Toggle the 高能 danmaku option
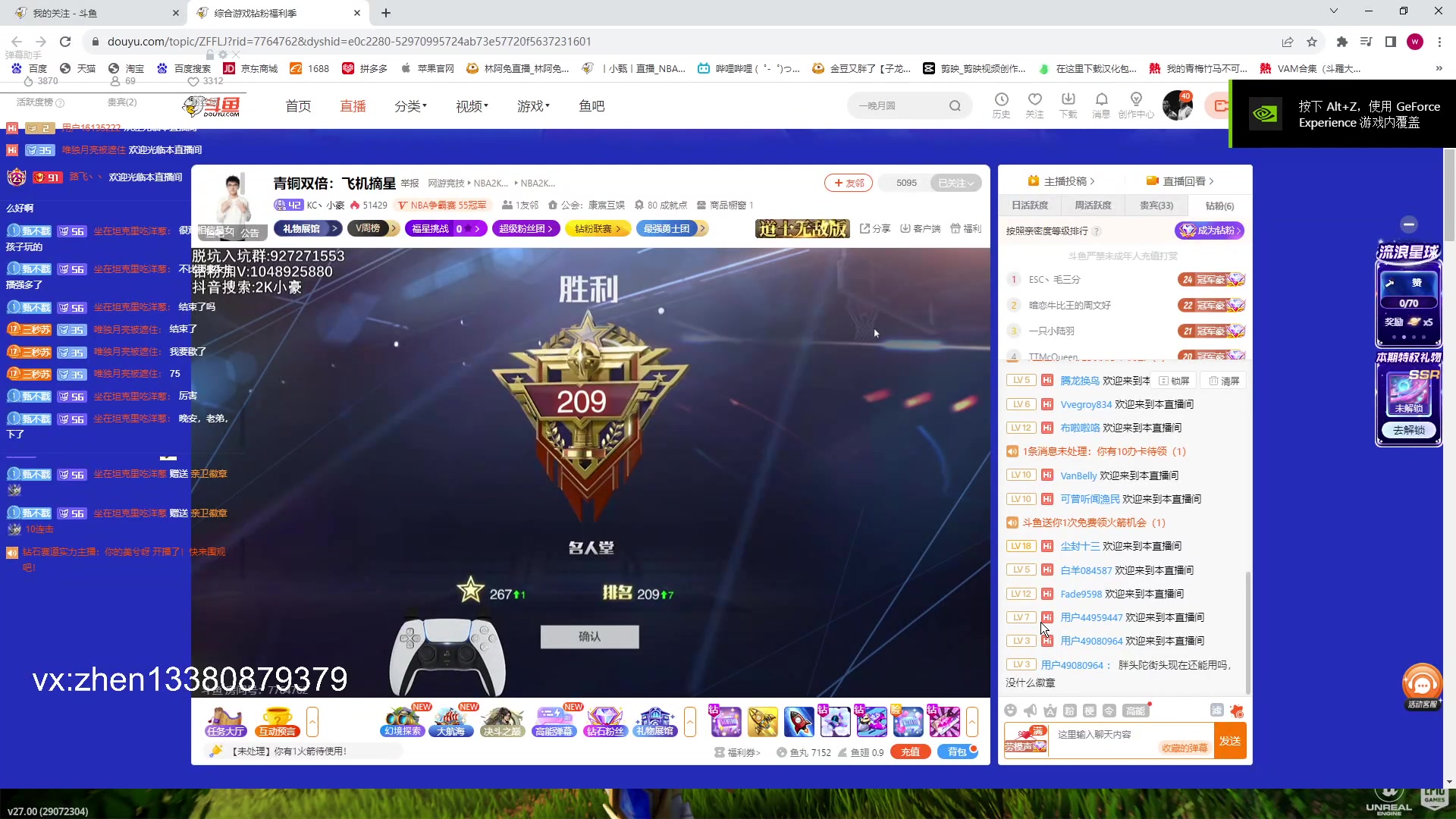The height and width of the screenshot is (819, 1456). 1135,710
